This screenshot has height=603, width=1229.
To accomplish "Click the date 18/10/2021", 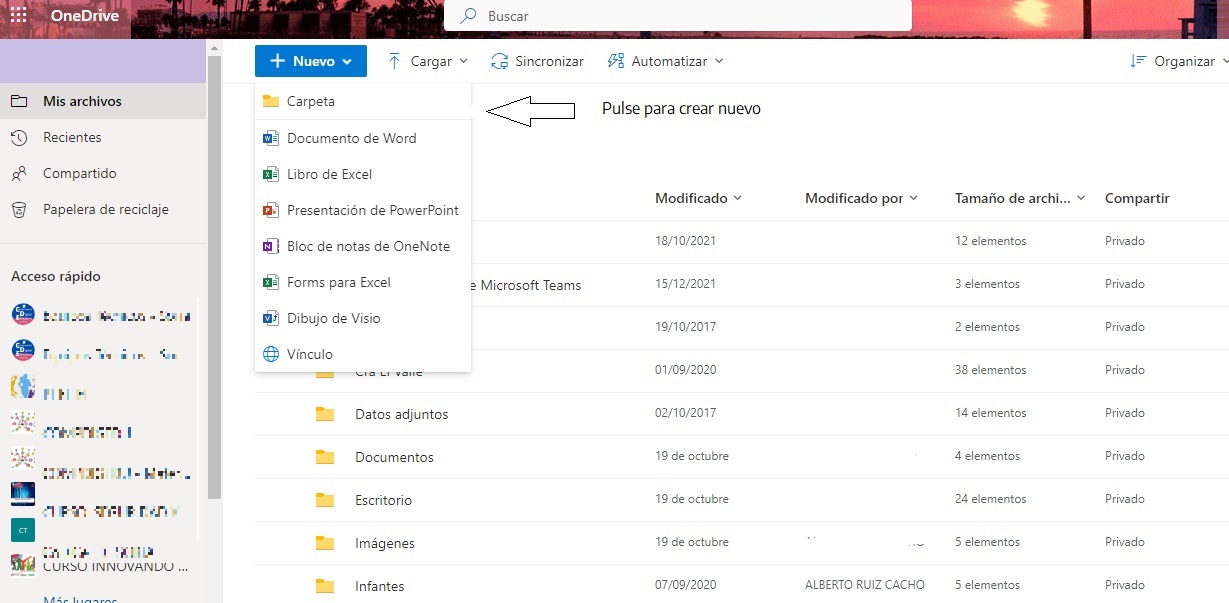I will (685, 241).
